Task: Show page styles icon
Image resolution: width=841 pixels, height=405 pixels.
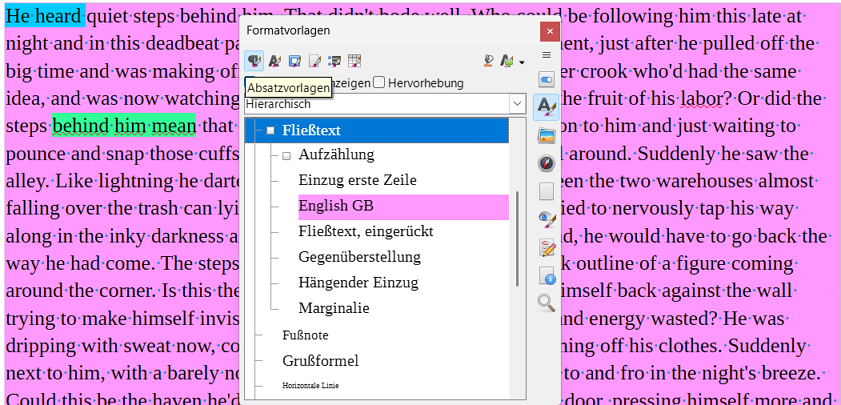Action: (314, 61)
